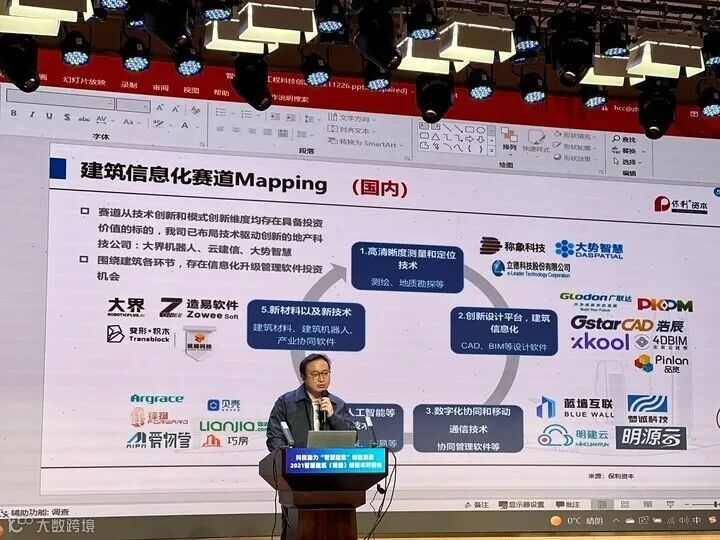Open 幻灯片放映 Slide Show tab
Viewport: 720px width, 540px height.
(x=84, y=81)
